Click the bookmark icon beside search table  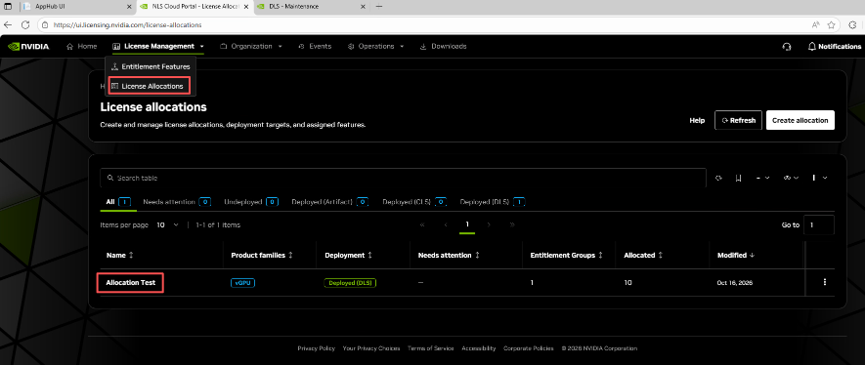click(x=738, y=178)
